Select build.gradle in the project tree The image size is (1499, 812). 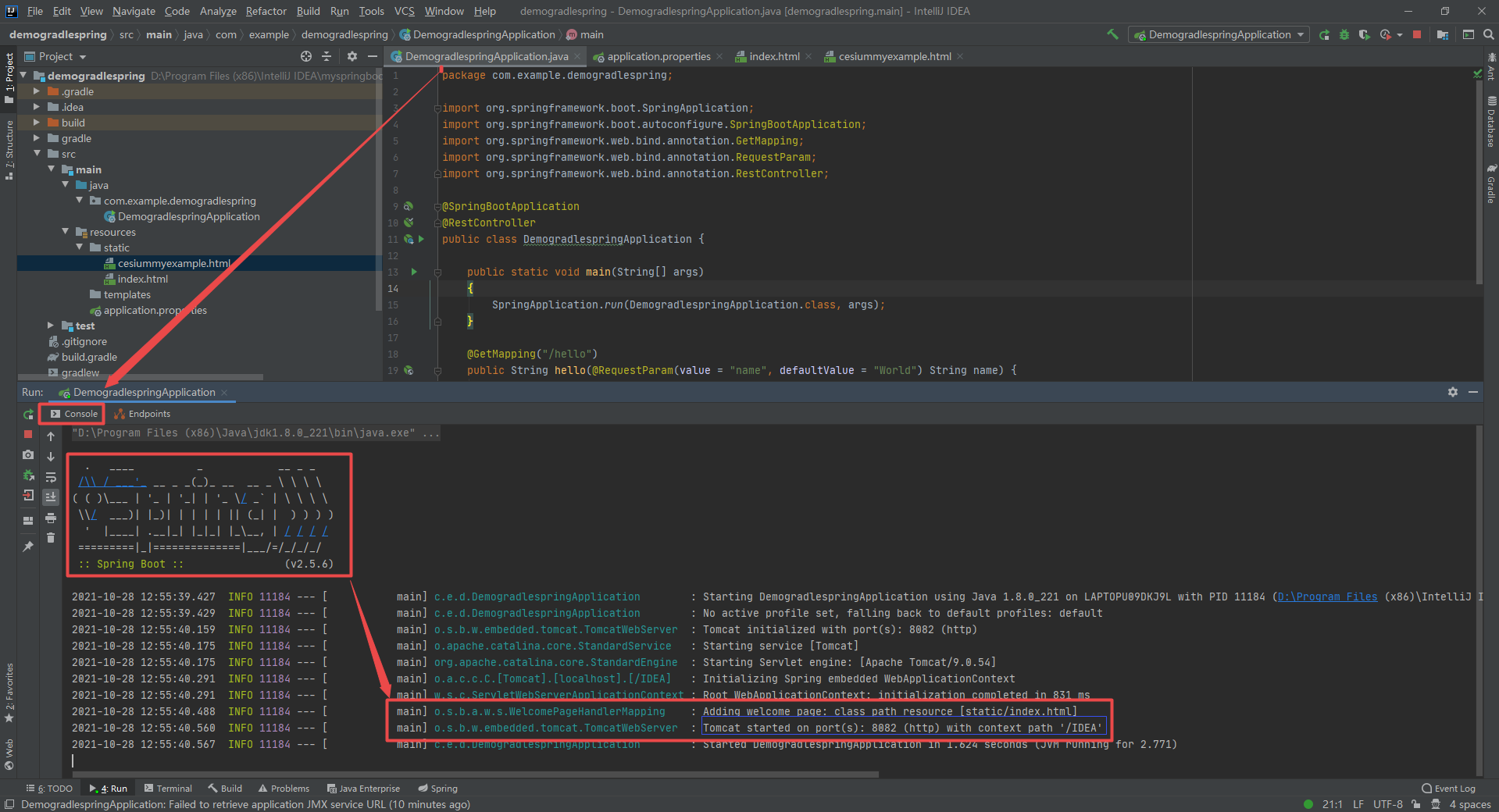[x=89, y=357]
